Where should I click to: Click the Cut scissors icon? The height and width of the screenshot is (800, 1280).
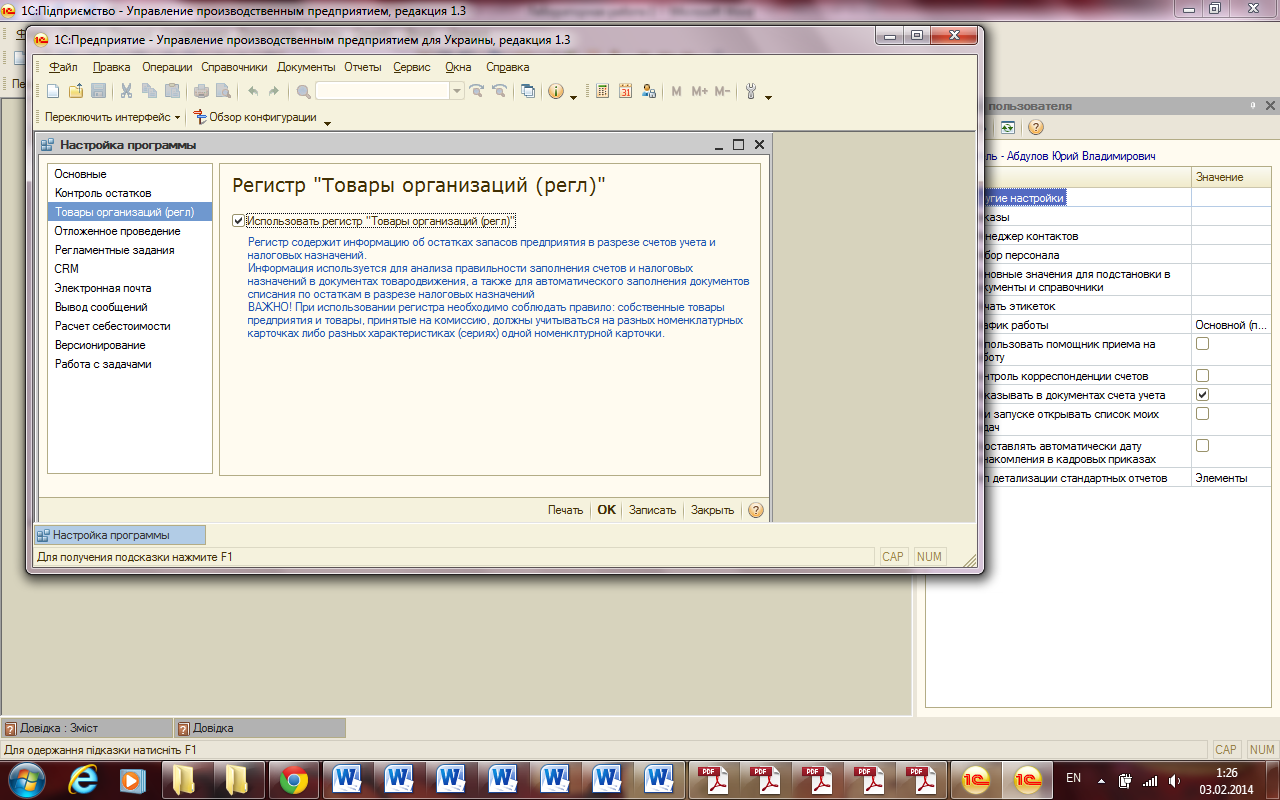pyautogui.click(x=127, y=91)
